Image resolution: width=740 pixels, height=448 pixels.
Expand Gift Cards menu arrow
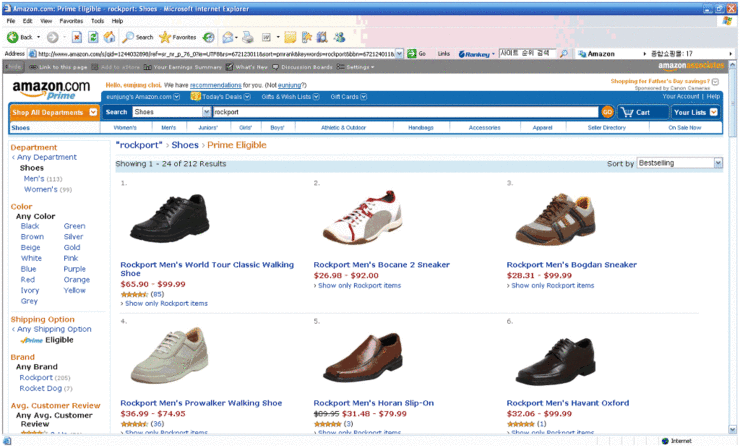pos(364,97)
